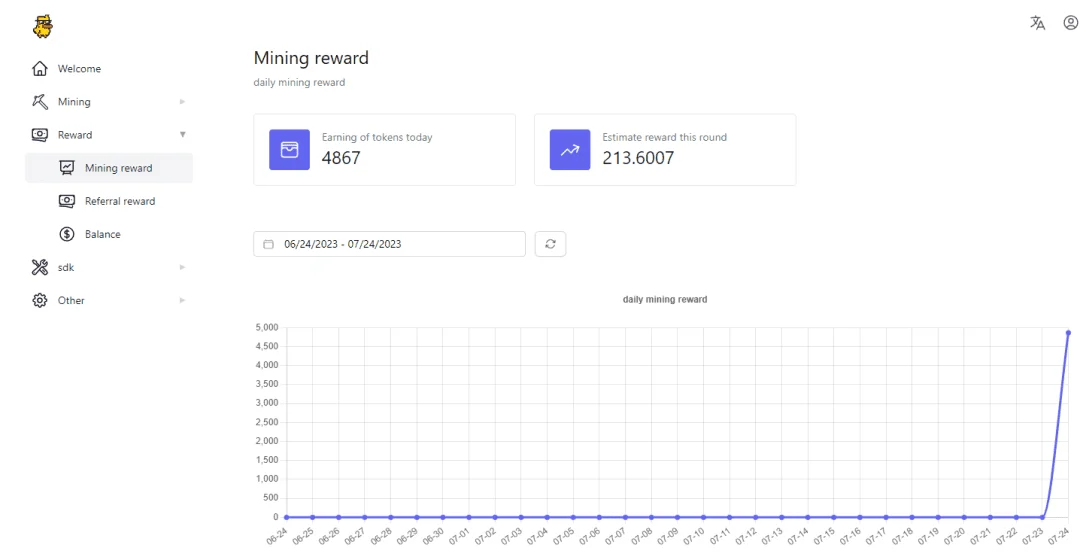This screenshot has height=560, width=1080.
Task: Click the 07-24 data point on chart
Action: tap(1068, 333)
